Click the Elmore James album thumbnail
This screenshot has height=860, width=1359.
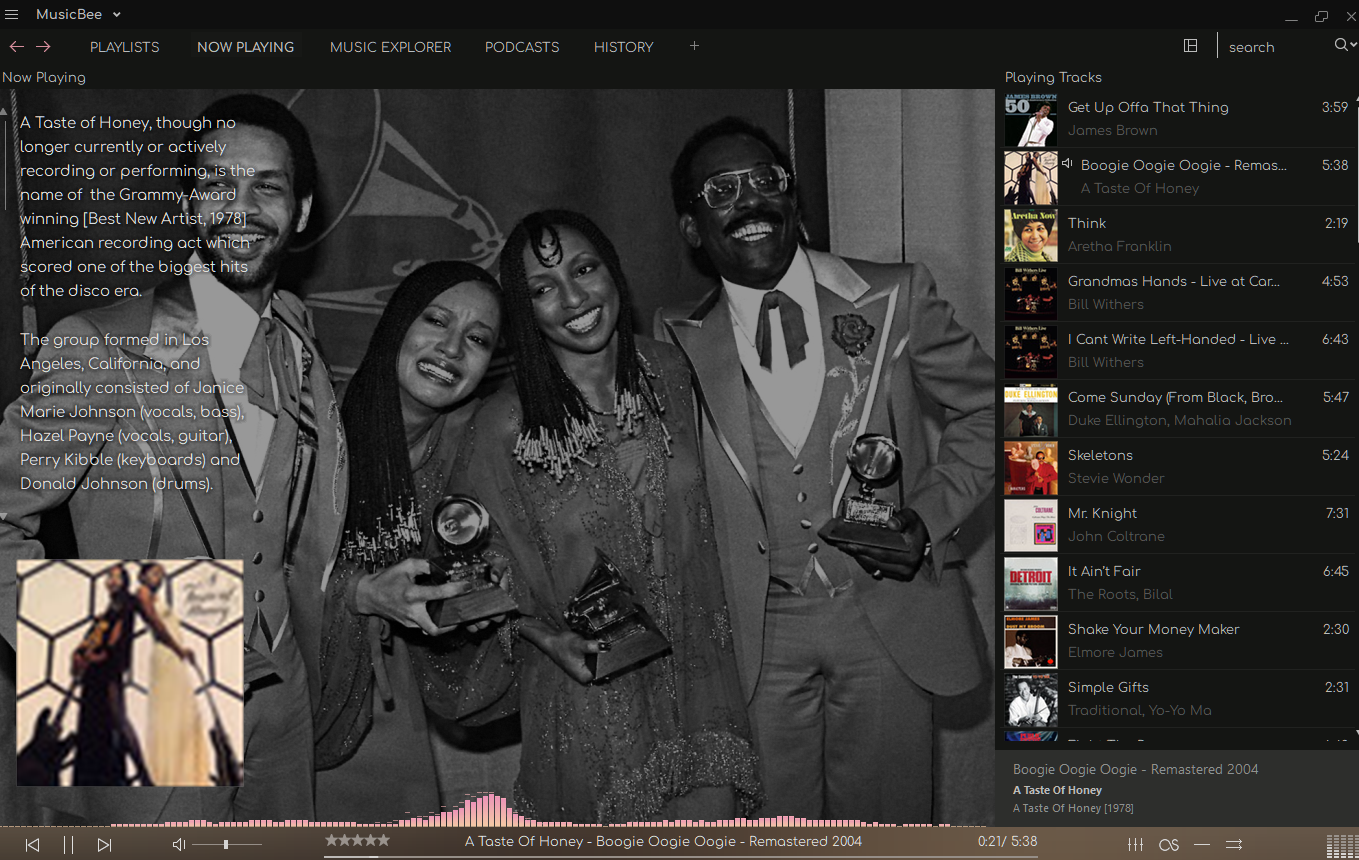click(1030, 642)
